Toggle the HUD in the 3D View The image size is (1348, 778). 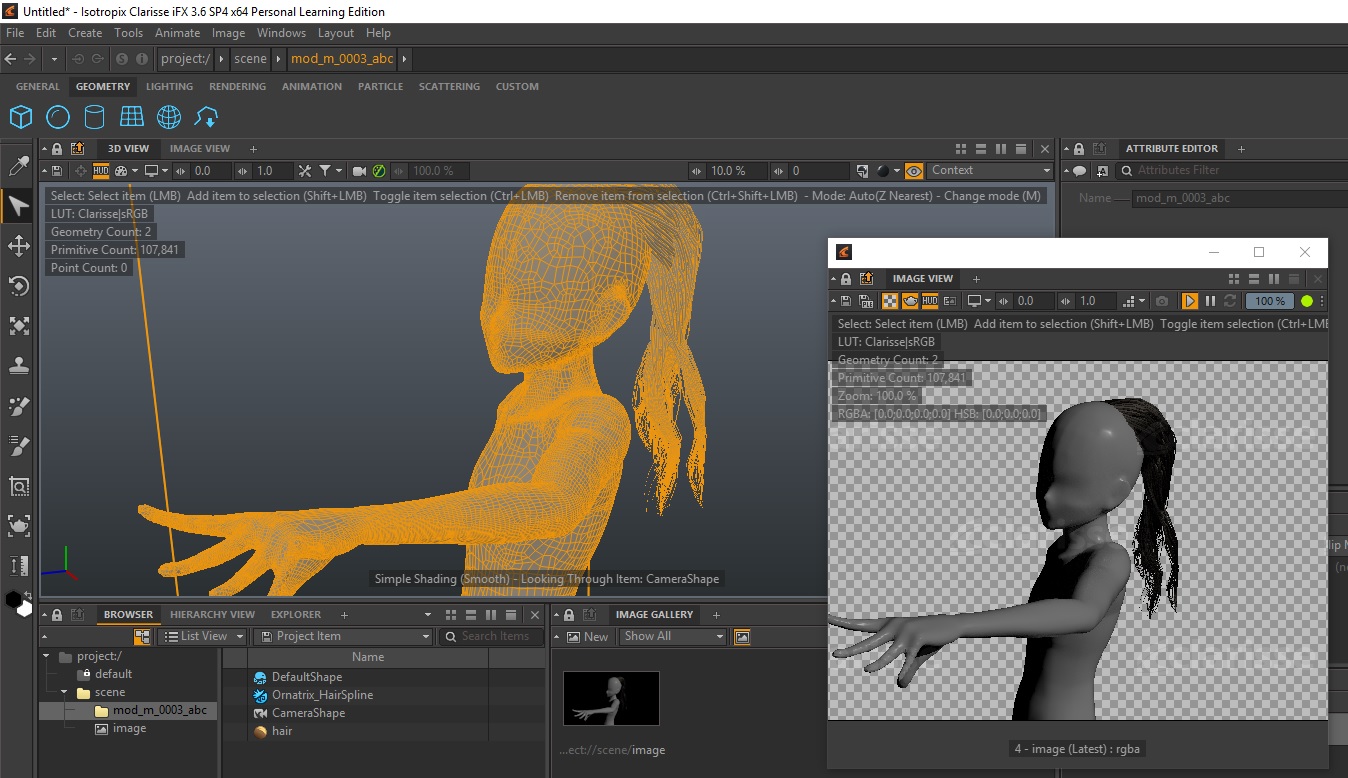[101, 171]
